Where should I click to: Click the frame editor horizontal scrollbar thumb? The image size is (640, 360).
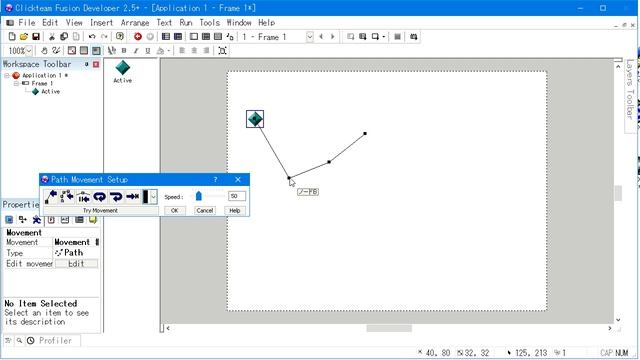tap(389, 328)
